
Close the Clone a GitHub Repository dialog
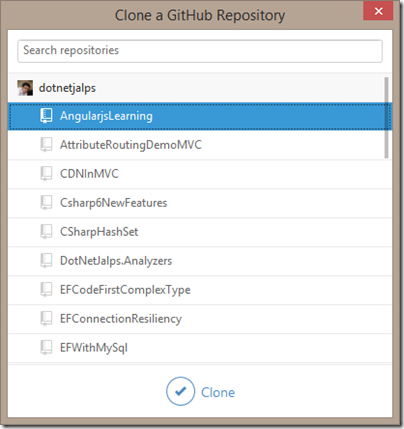[378, 11]
